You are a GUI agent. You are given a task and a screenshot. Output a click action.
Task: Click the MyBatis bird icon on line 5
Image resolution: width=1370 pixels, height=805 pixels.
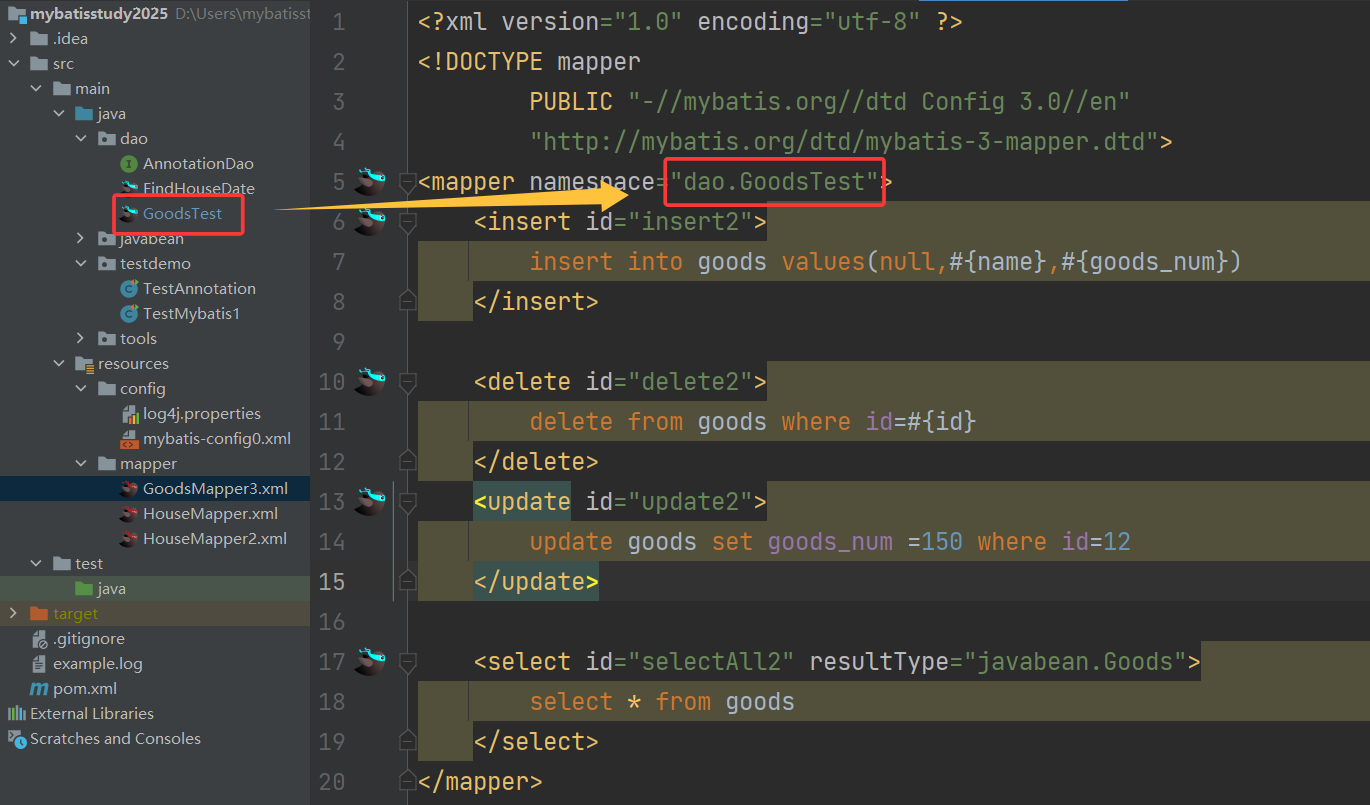(369, 180)
